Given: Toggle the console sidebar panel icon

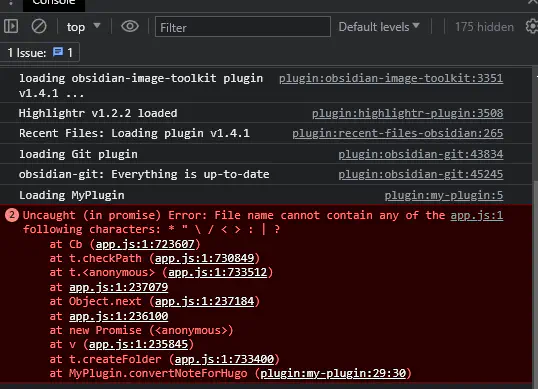Looking at the screenshot, I should click(x=11, y=26).
